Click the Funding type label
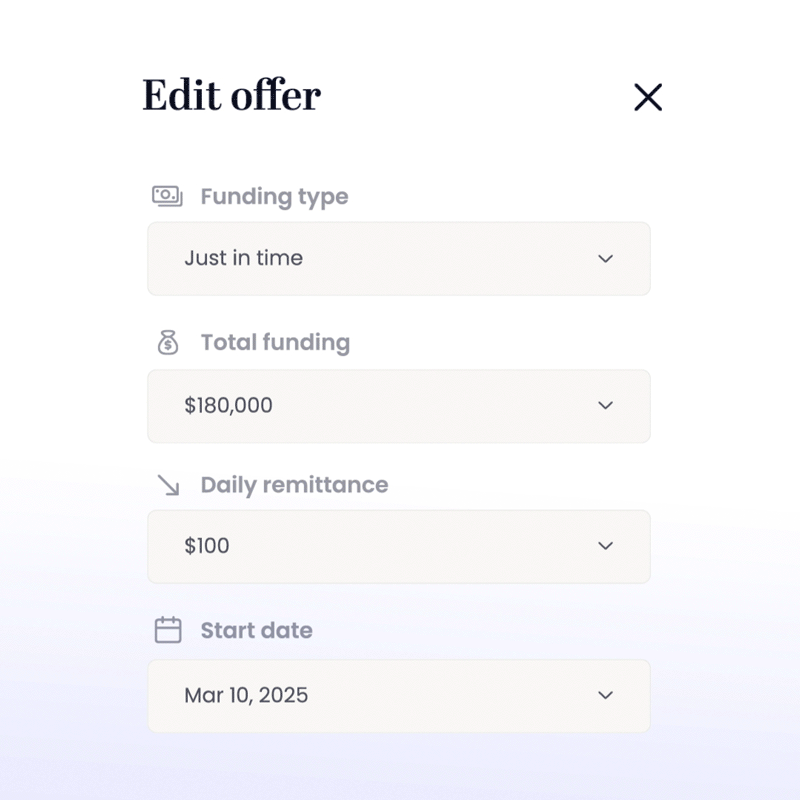This screenshot has width=800, height=800. click(274, 197)
